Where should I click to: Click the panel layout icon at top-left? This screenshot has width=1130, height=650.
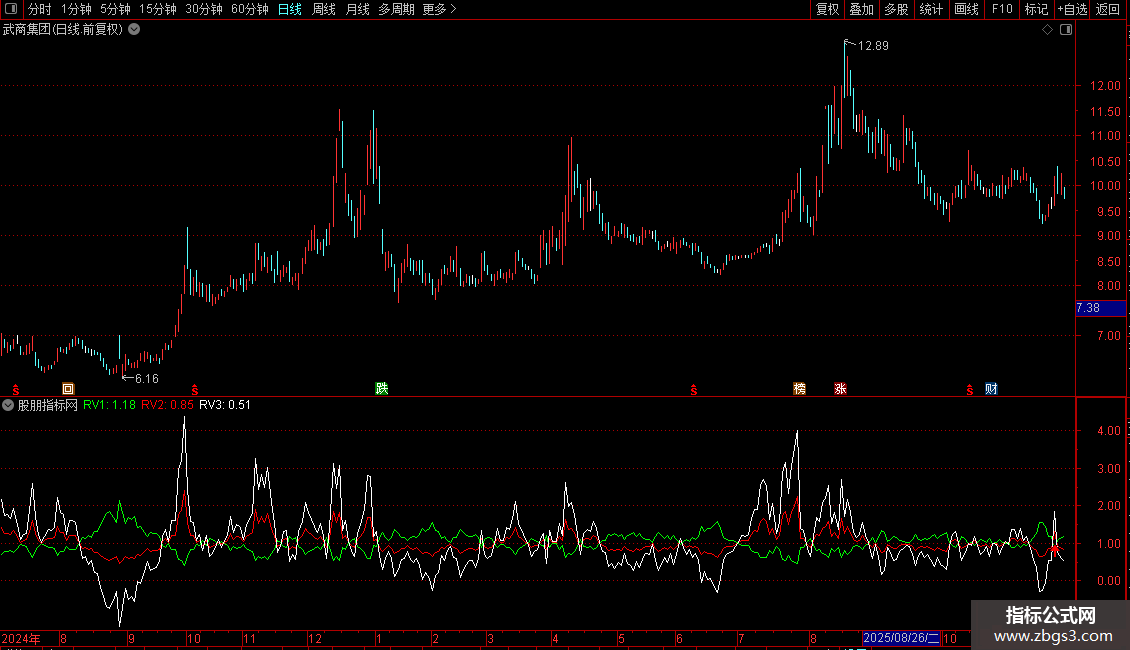(x=11, y=9)
